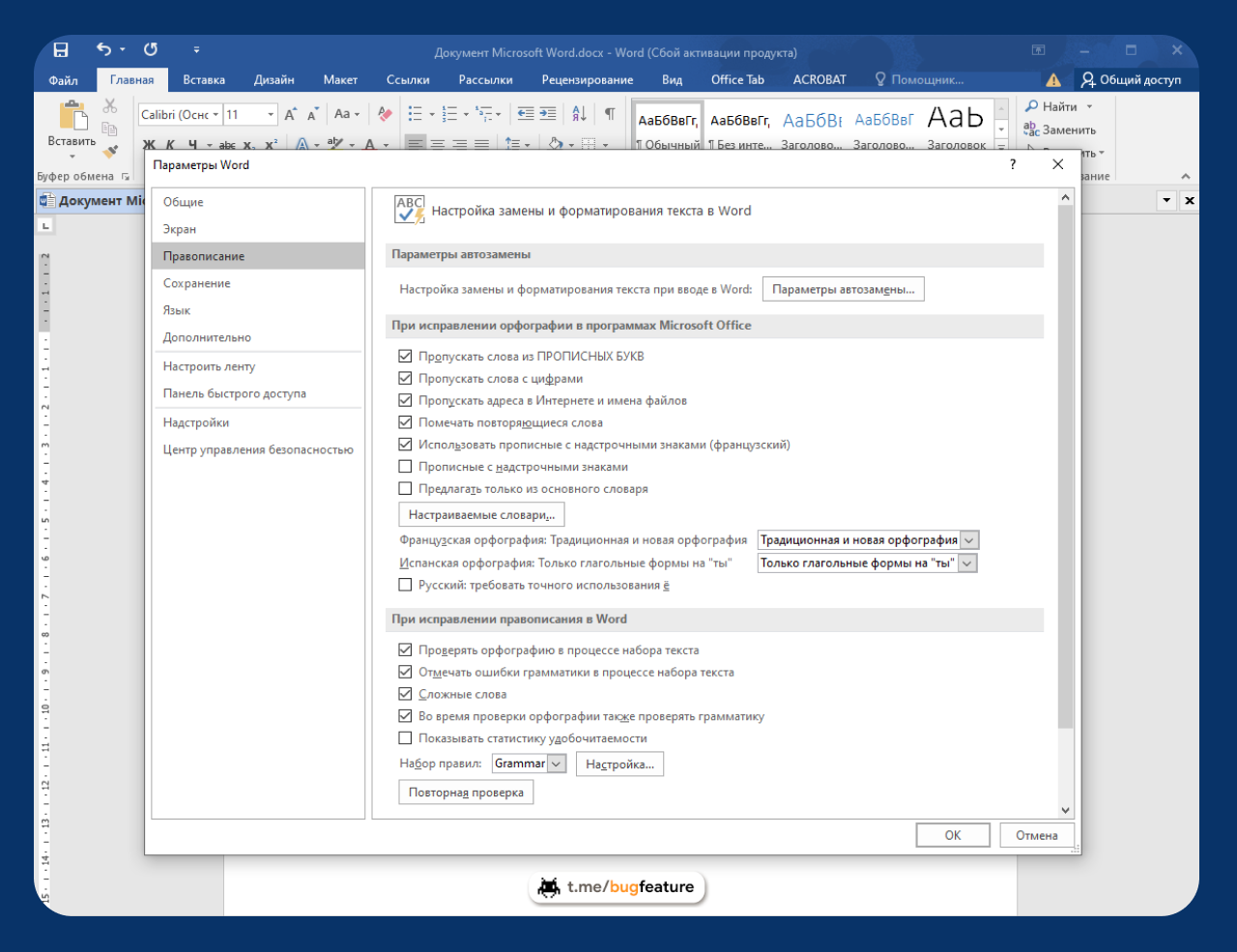Click the Increase indent icon
This screenshot has width=1237, height=952.
pos(548,114)
